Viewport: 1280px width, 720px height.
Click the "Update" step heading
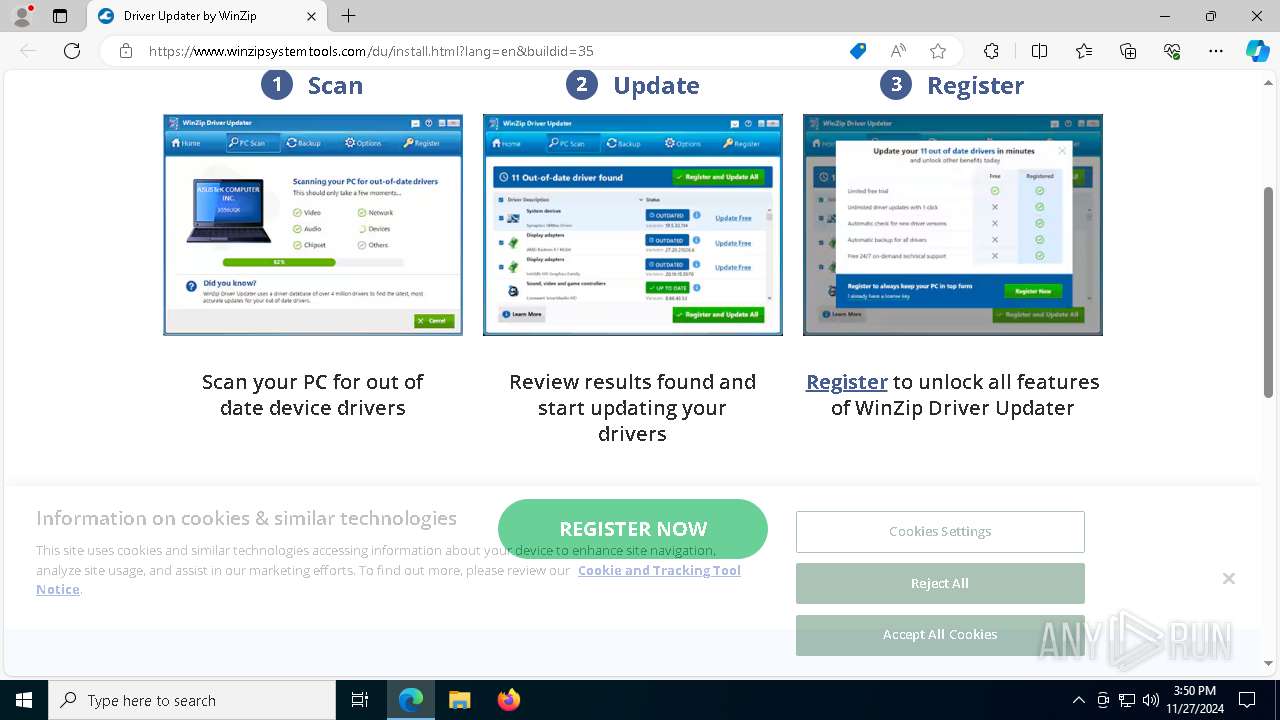[656, 85]
